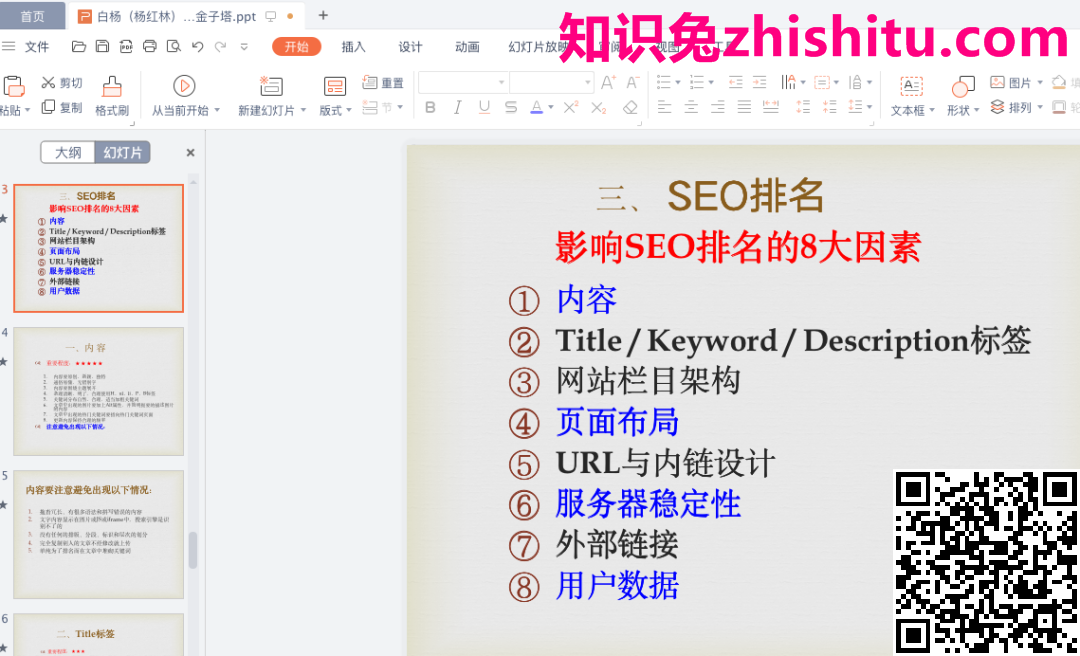Select slide 4 thumbnail '一、内容'
Screen dimensions: 1080x656
click(x=98, y=391)
